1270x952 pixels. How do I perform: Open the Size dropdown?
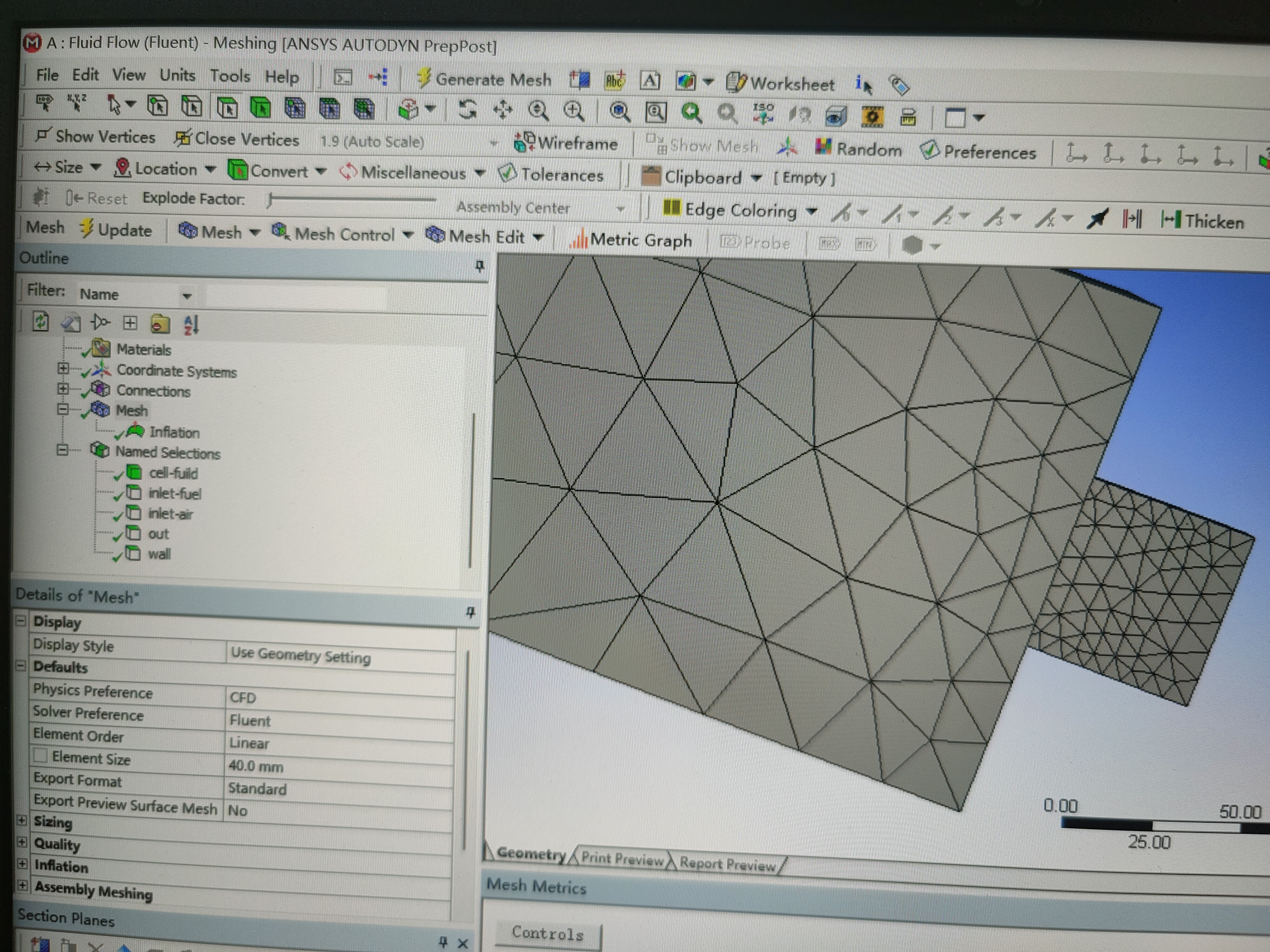pyautogui.click(x=68, y=167)
